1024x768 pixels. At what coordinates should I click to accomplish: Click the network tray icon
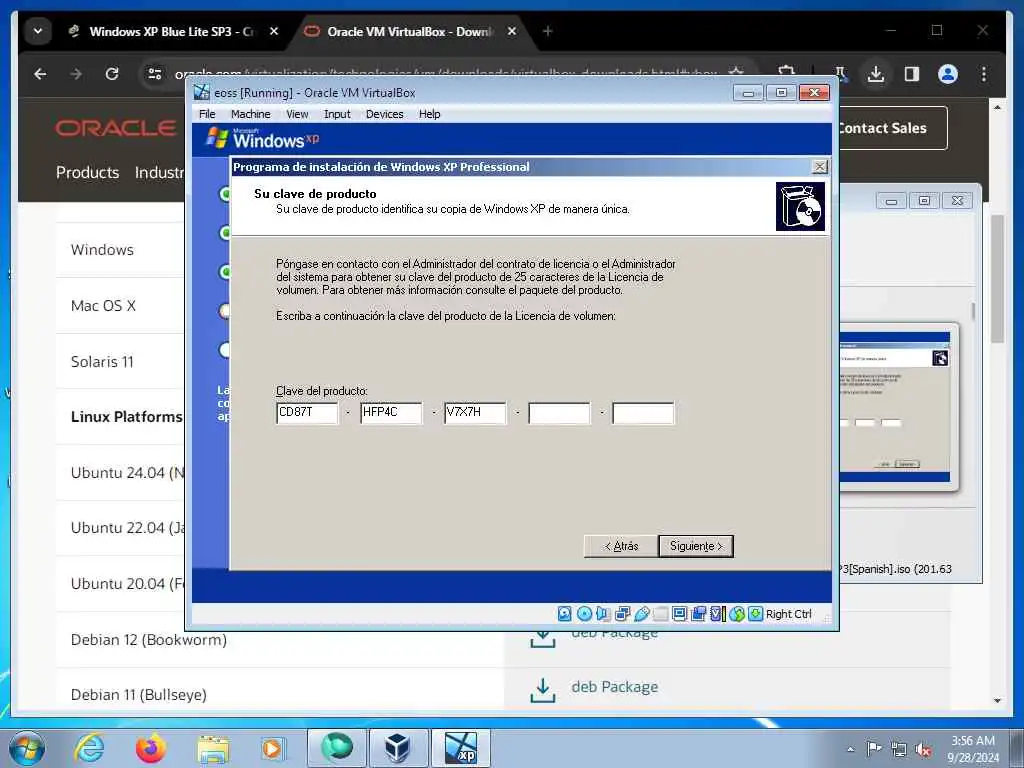tap(899, 750)
